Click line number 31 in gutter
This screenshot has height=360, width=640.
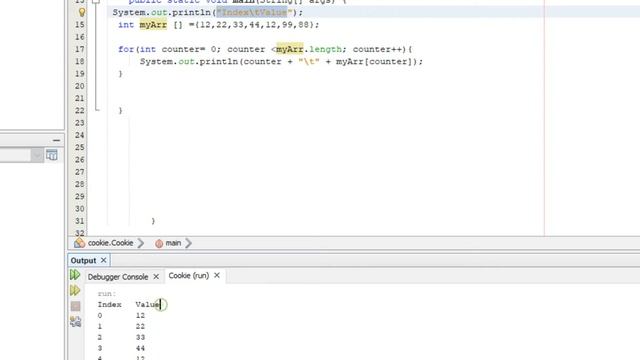coord(80,221)
